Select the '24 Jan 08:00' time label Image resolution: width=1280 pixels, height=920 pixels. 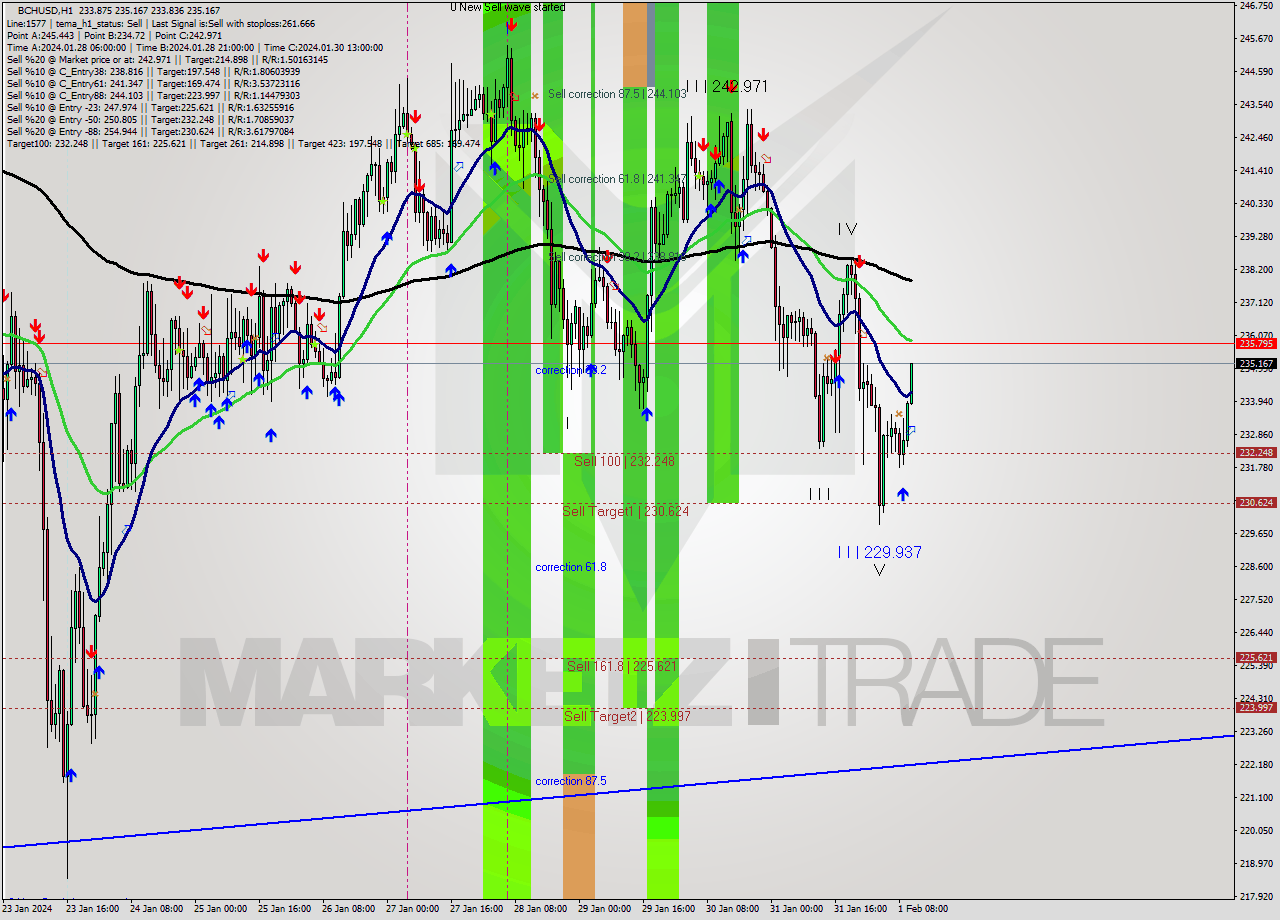pyautogui.click(x=158, y=909)
